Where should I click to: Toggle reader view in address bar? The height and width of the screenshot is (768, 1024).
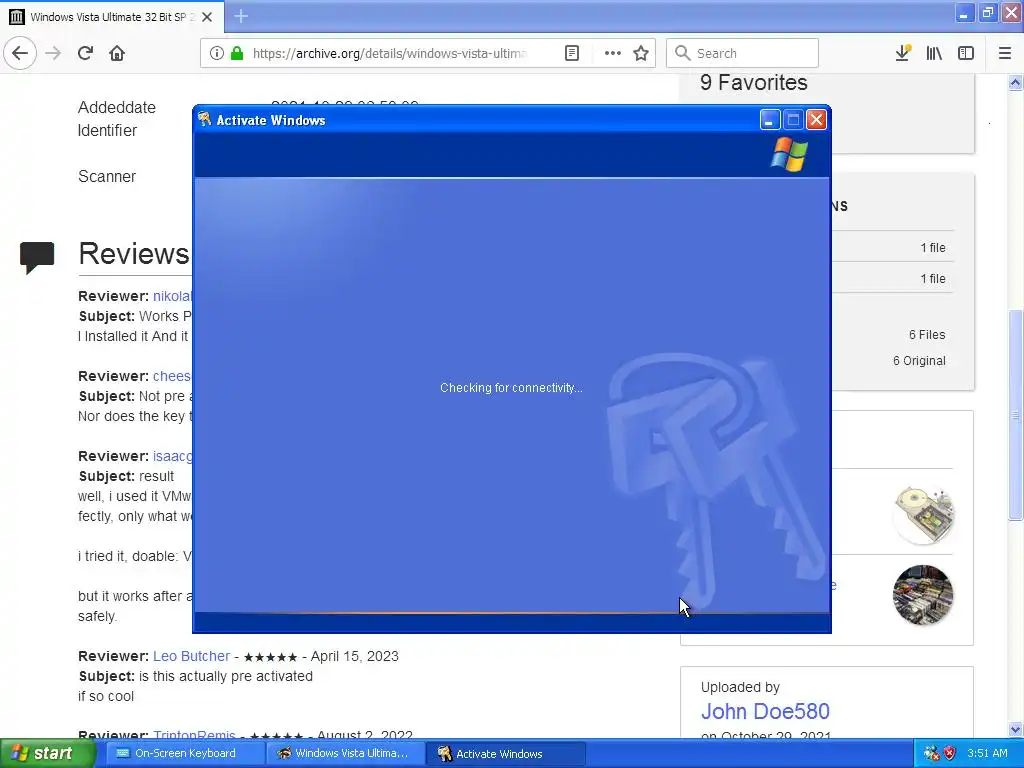pos(571,53)
